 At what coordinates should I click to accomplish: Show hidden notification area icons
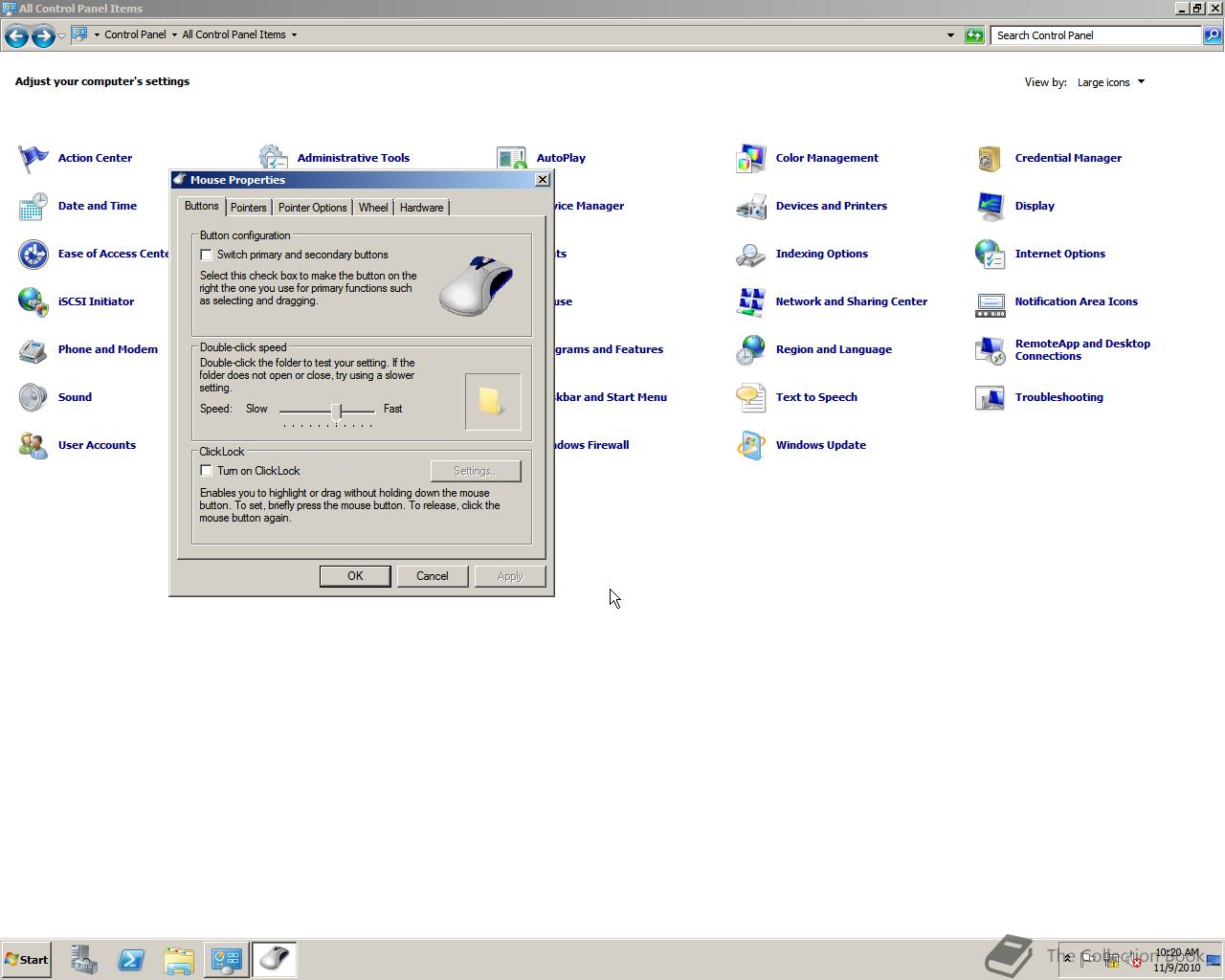pyautogui.click(x=1068, y=959)
